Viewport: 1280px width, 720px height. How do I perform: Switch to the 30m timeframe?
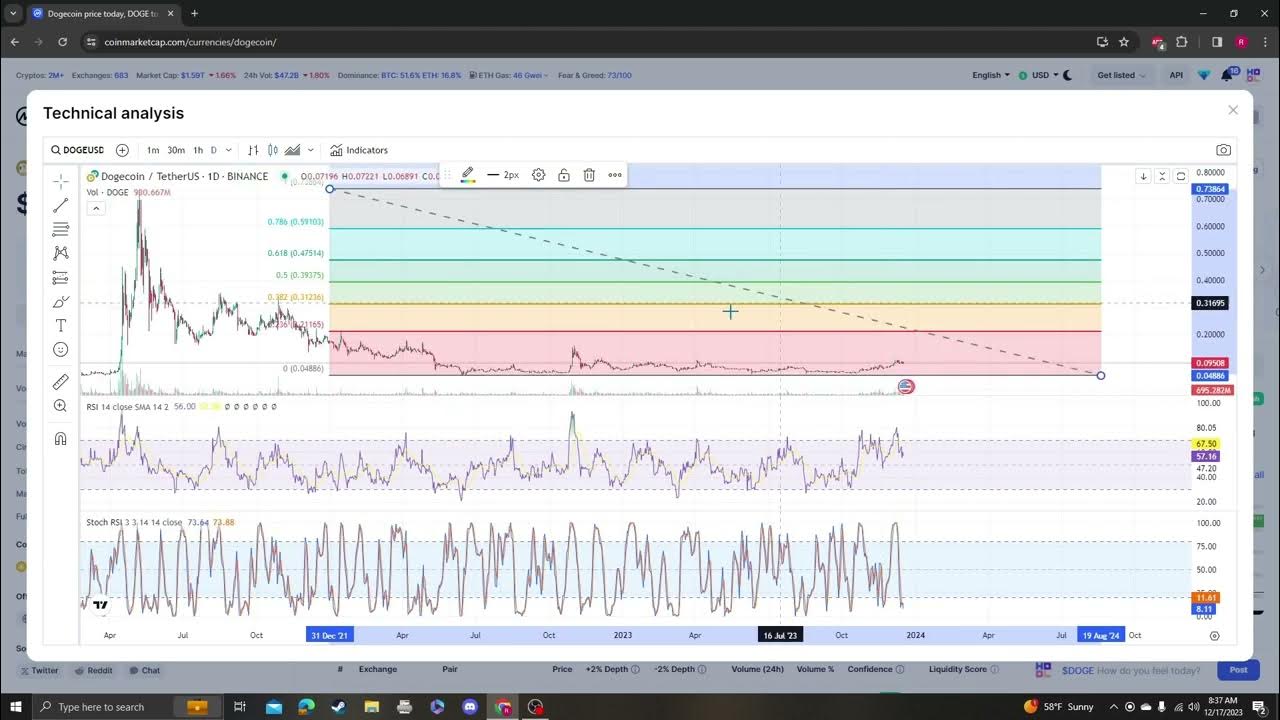176,150
